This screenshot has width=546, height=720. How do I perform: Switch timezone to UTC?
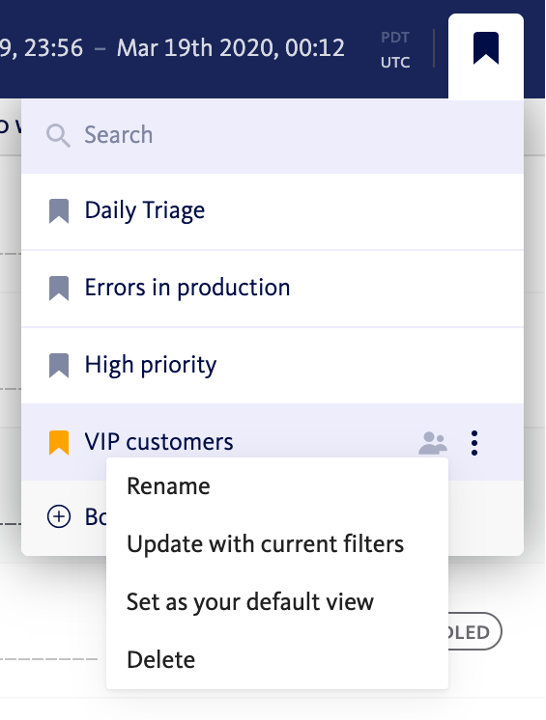[395, 62]
